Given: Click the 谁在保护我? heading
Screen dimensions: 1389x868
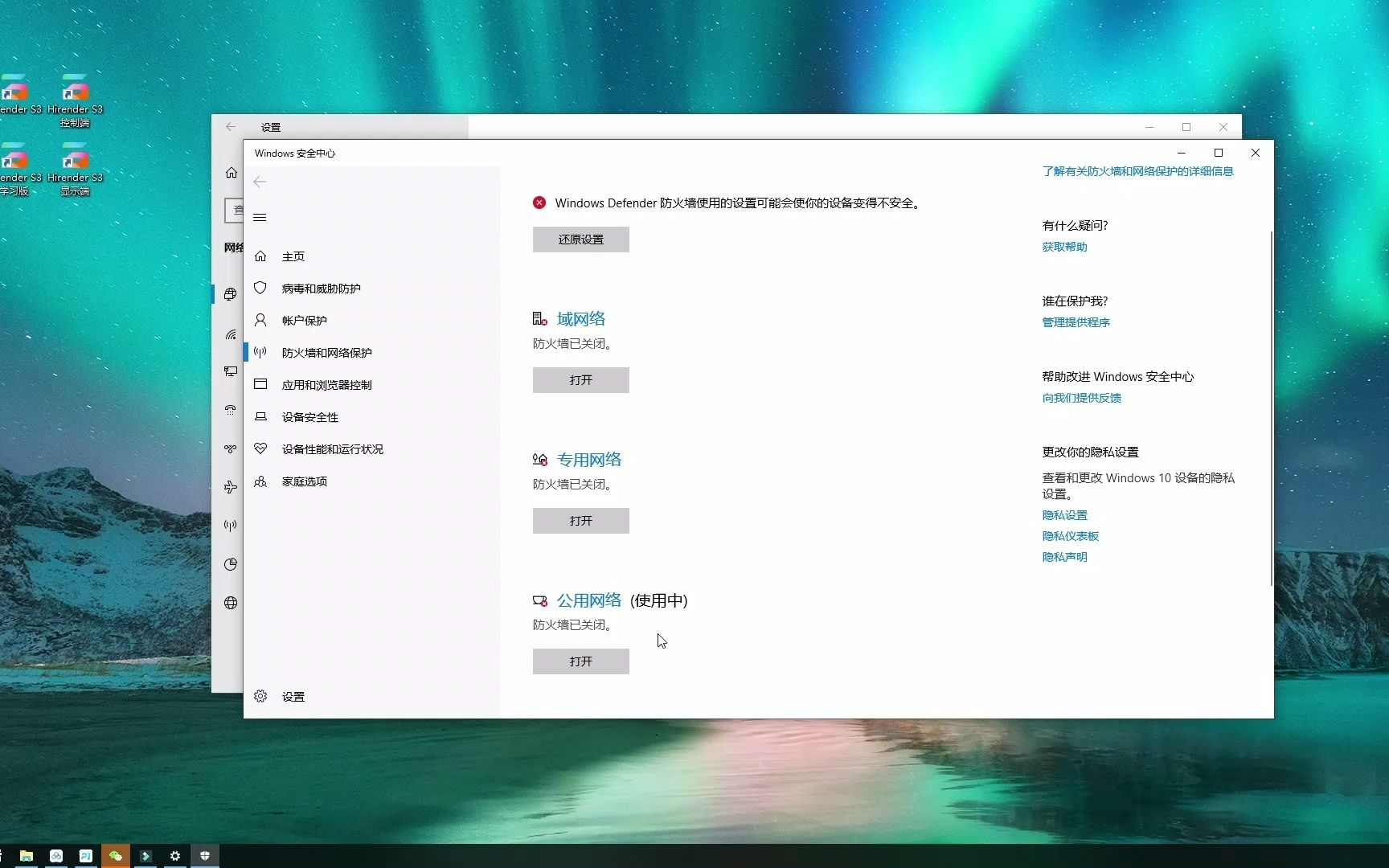Looking at the screenshot, I should (x=1075, y=301).
